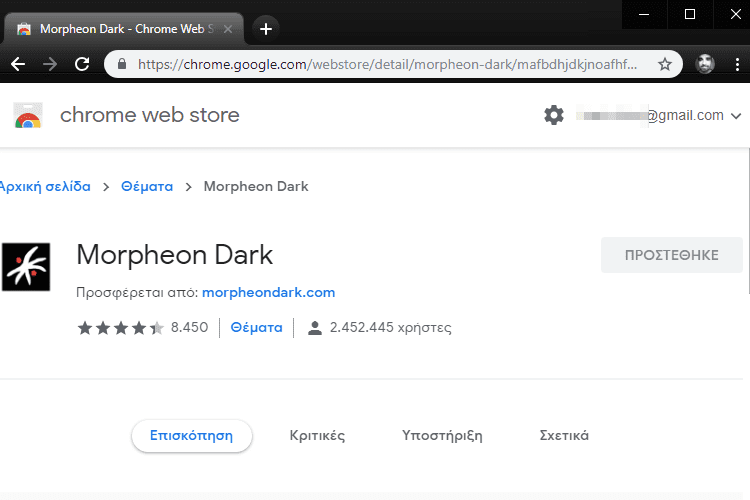Image resolution: width=750 pixels, height=500 pixels.
Task: Click the address bar URL
Action: point(387,64)
